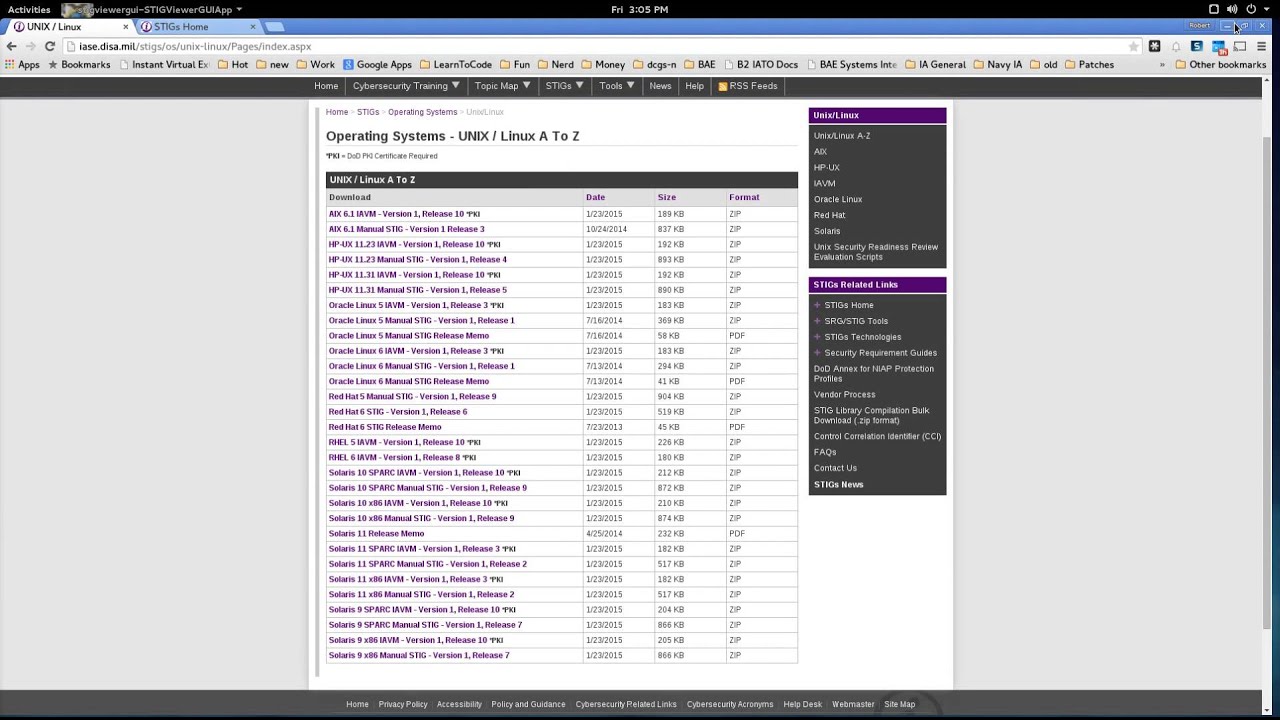Close the STIGs Home tab
The image size is (1280, 720).
pyautogui.click(x=253, y=27)
